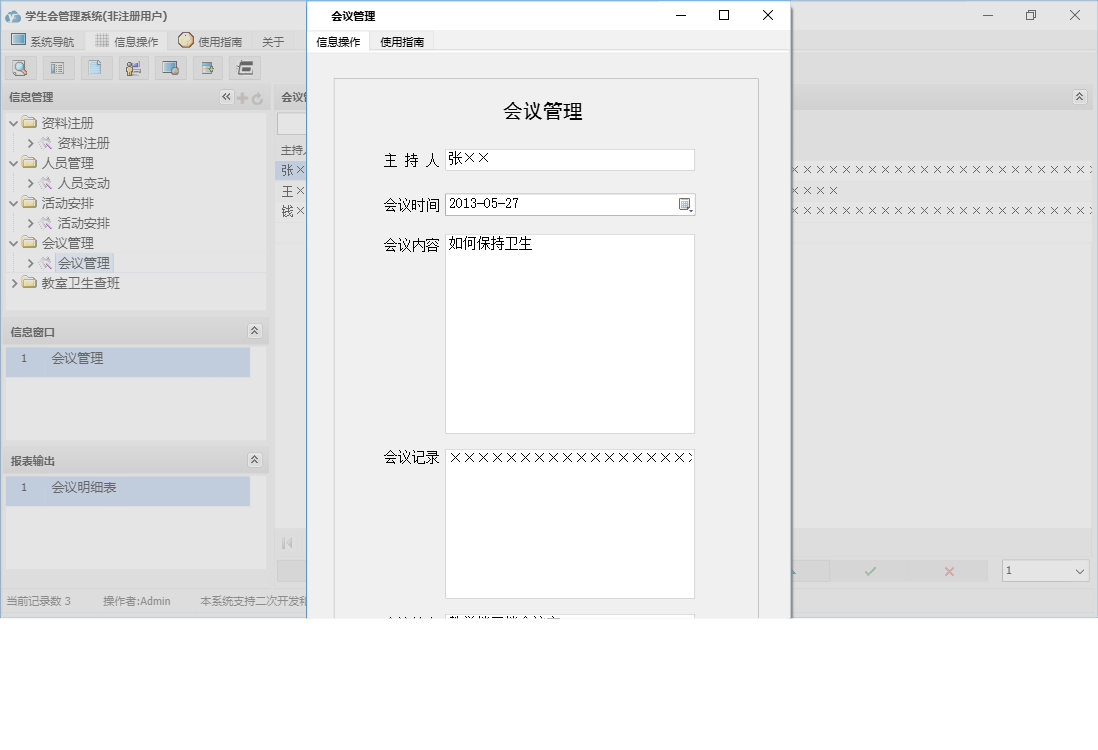Screen dimensions: 1098x750
Task: Click the plus icon beside 信息管理
Action: coord(243,97)
